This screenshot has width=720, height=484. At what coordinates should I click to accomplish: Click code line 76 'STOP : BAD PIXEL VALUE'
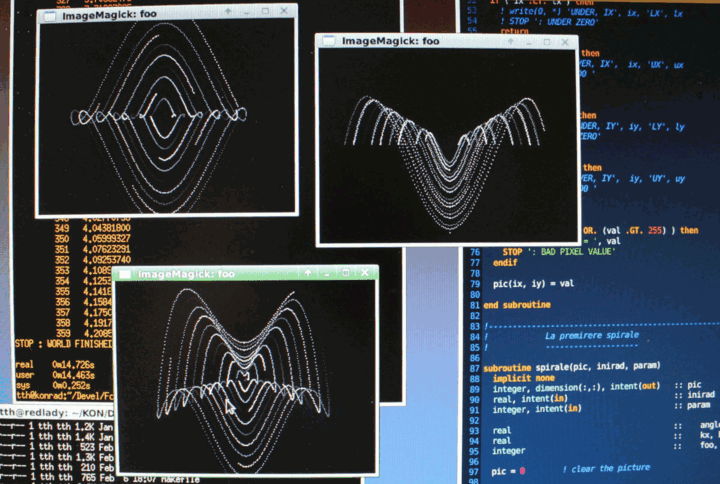pyautogui.click(x=557, y=252)
